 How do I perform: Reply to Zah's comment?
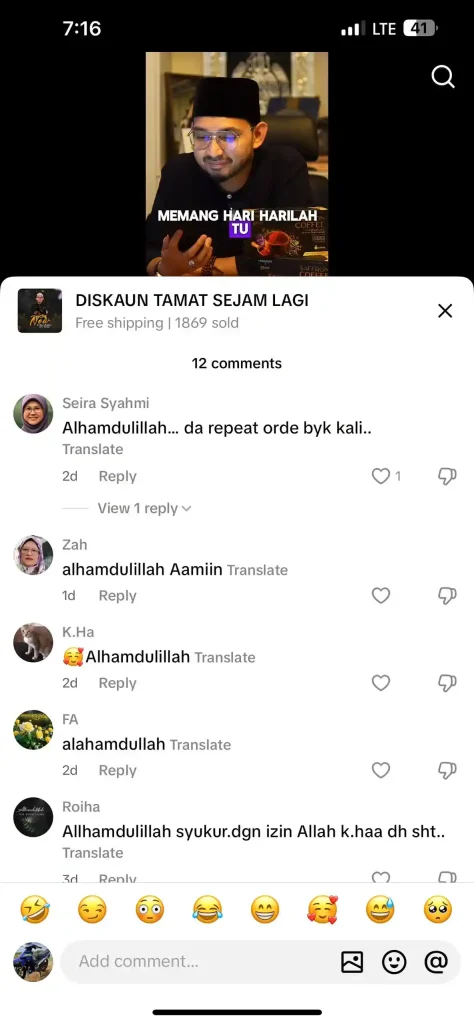118,596
